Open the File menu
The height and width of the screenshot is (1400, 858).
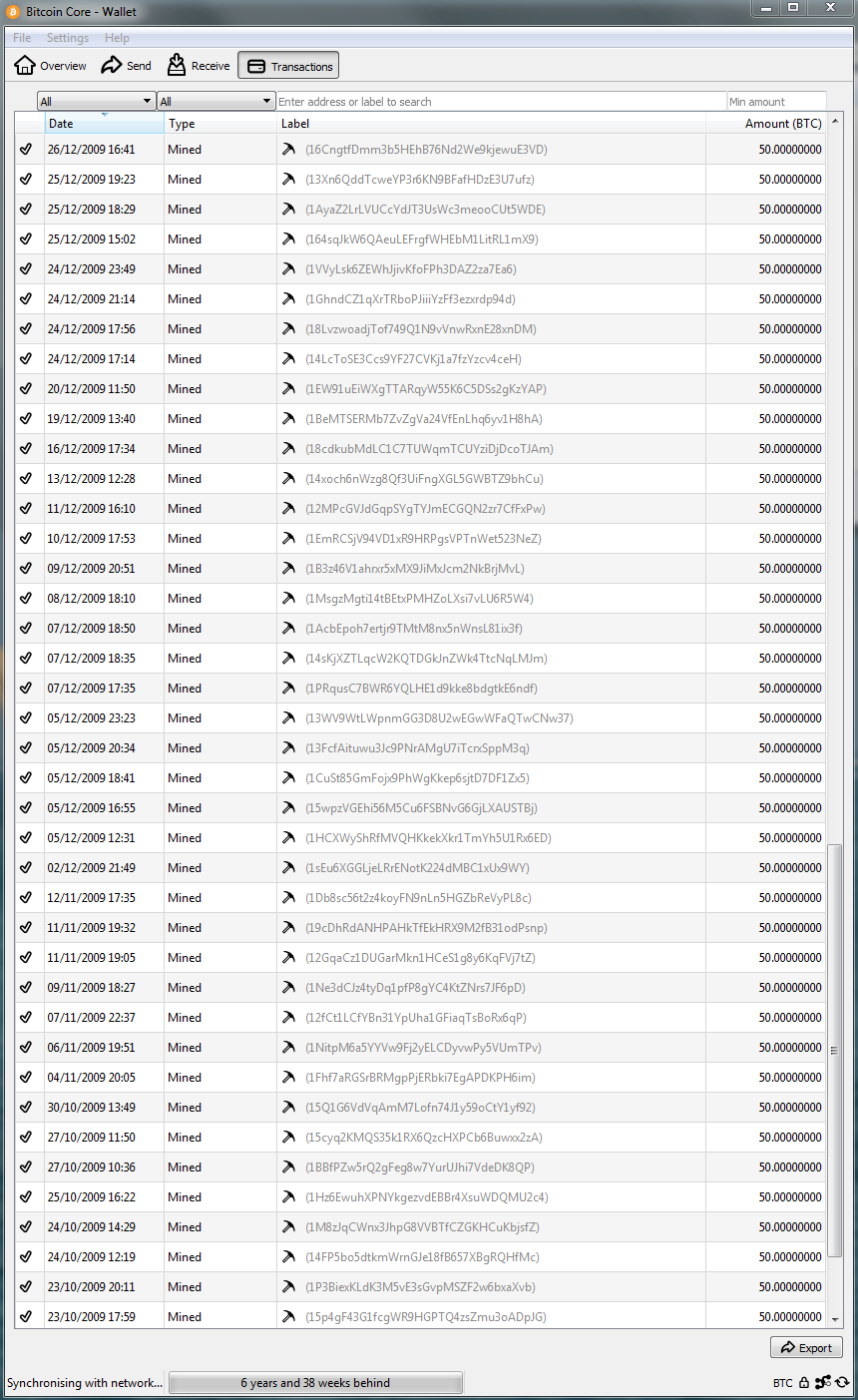(22, 38)
